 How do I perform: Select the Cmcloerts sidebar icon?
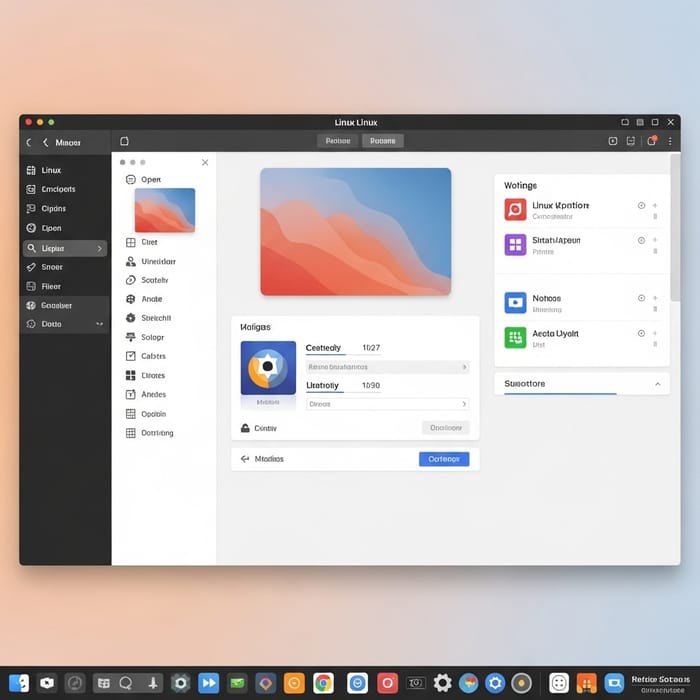click(x=31, y=189)
